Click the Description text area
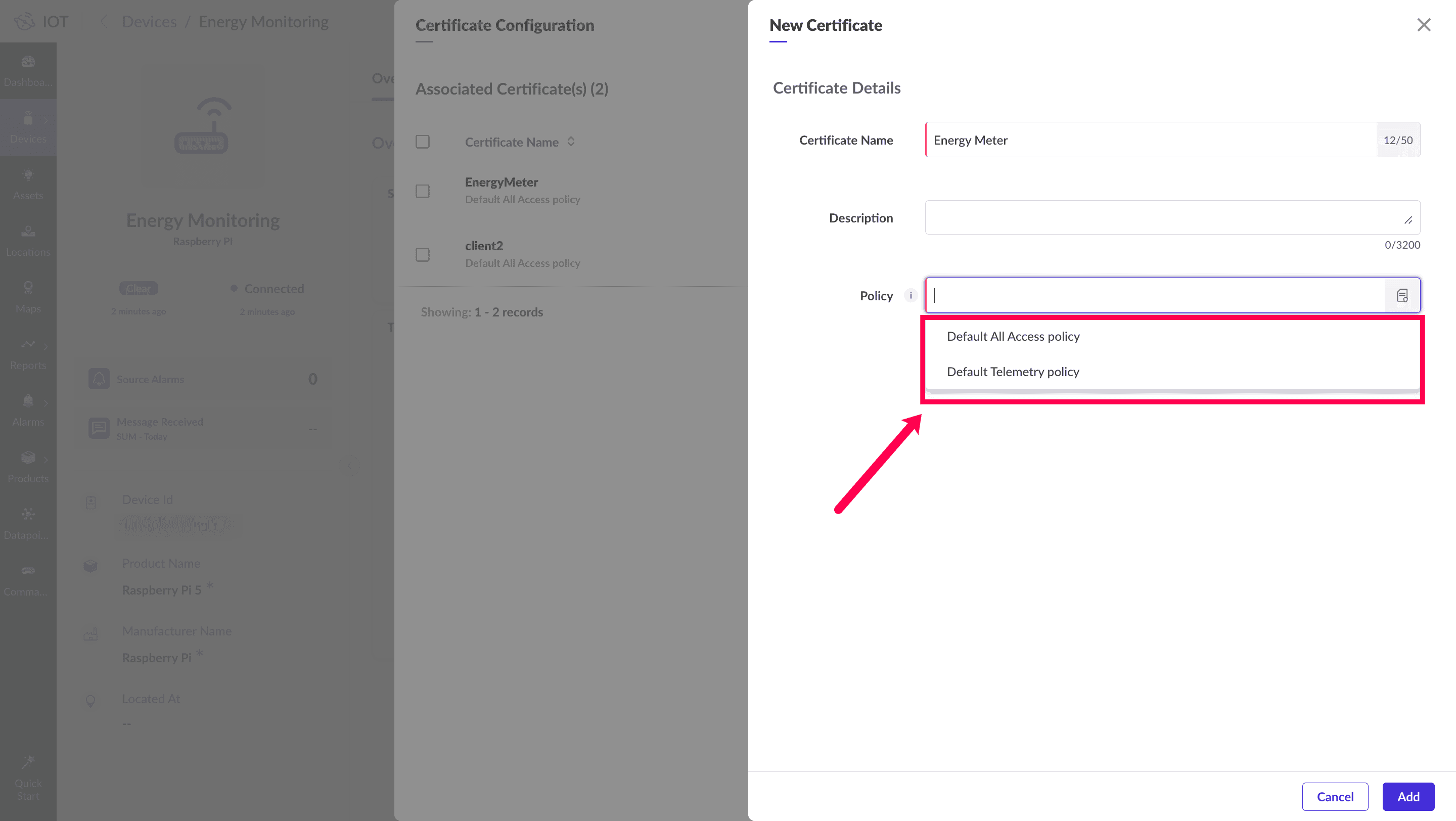The image size is (1456, 821). 1164,217
